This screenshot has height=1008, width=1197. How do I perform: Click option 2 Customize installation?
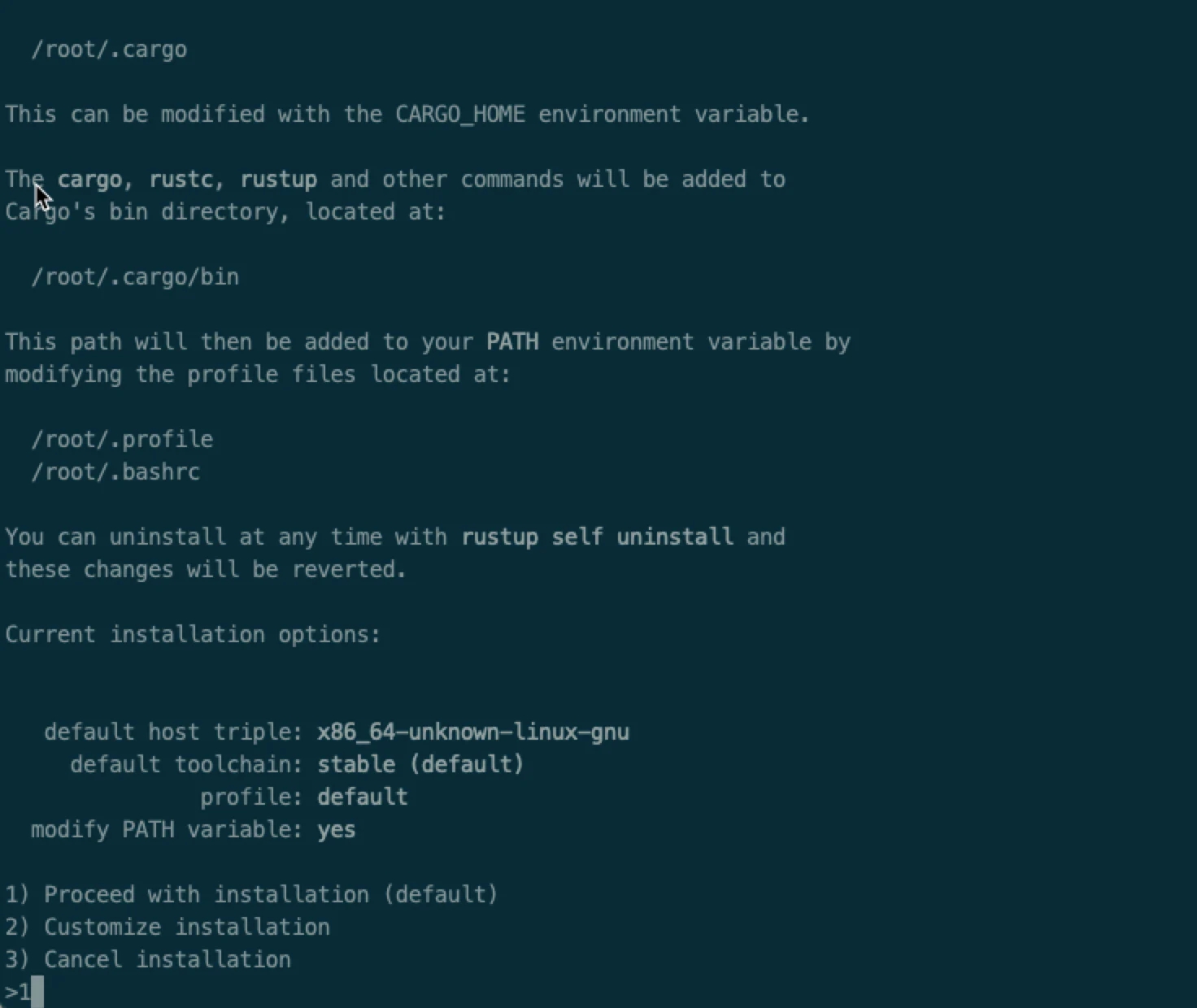pos(168,928)
